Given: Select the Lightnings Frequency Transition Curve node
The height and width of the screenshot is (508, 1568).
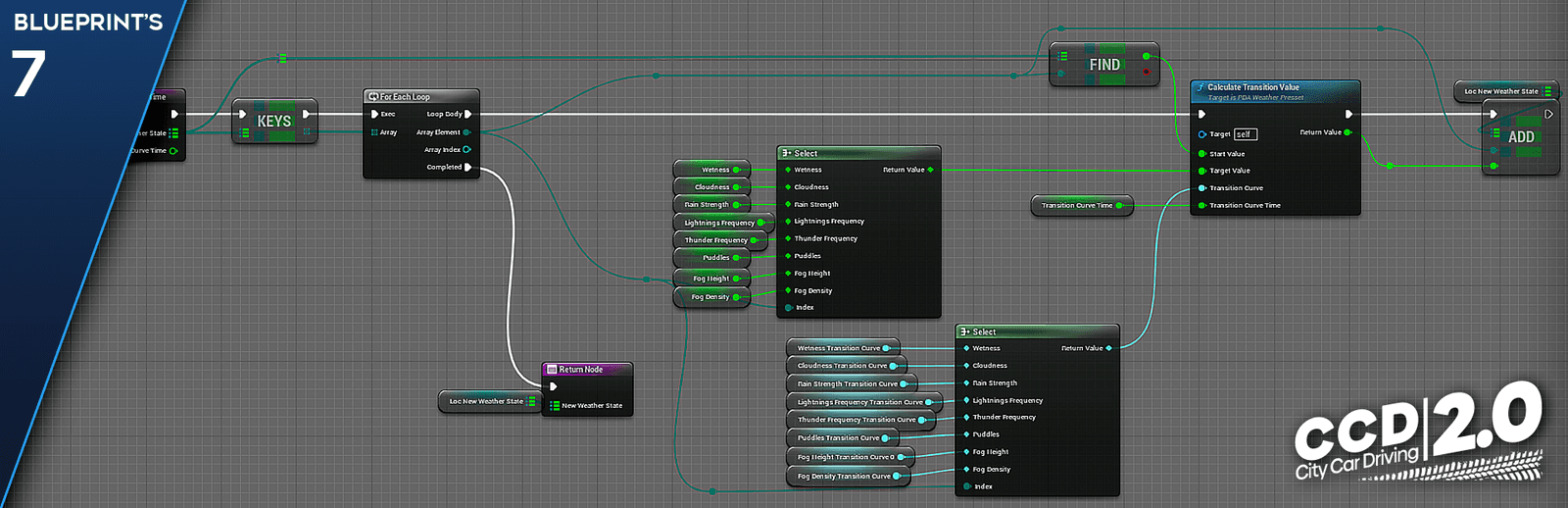Looking at the screenshot, I should 864,402.
